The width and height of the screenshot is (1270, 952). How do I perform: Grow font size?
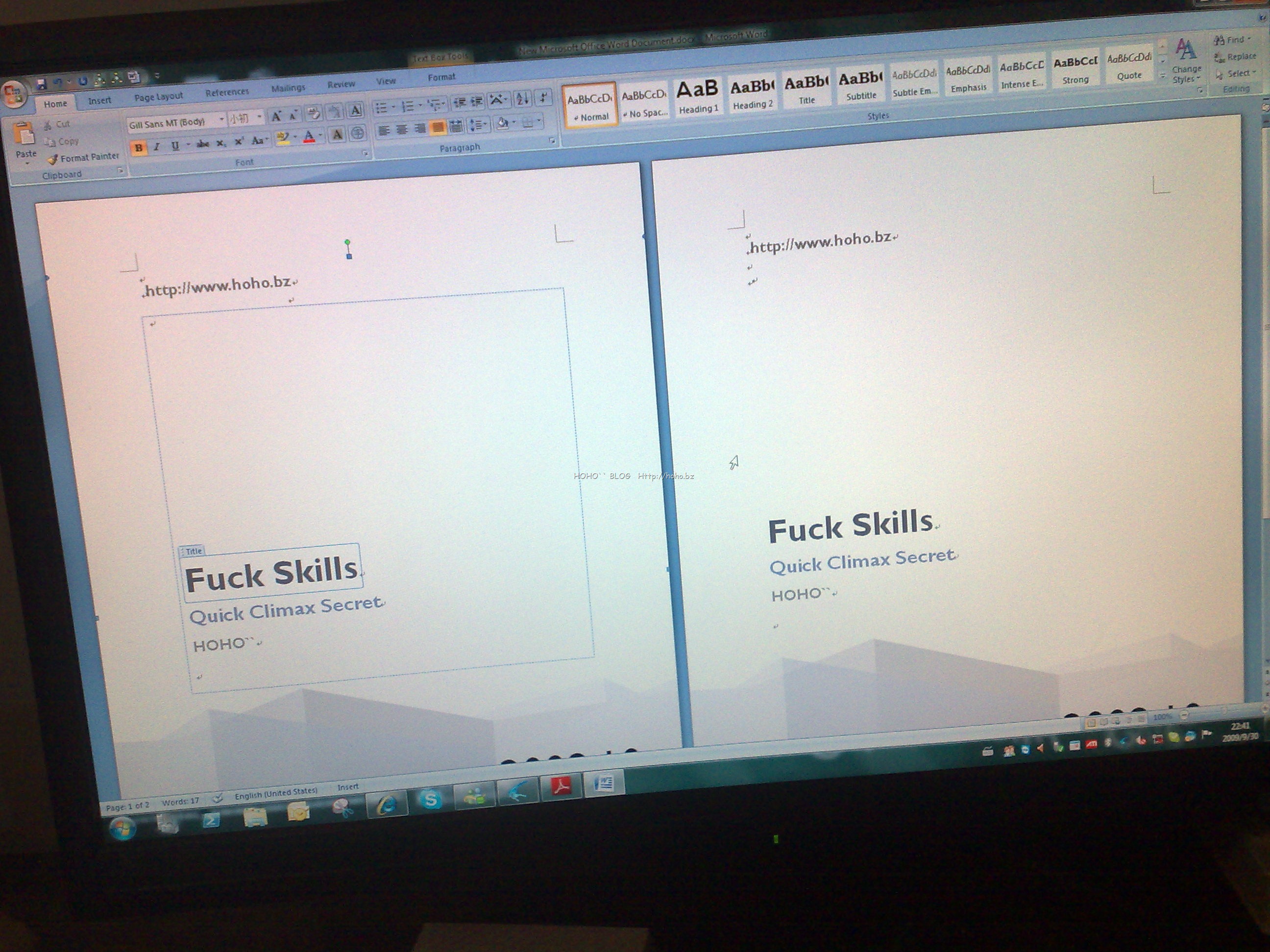(276, 117)
